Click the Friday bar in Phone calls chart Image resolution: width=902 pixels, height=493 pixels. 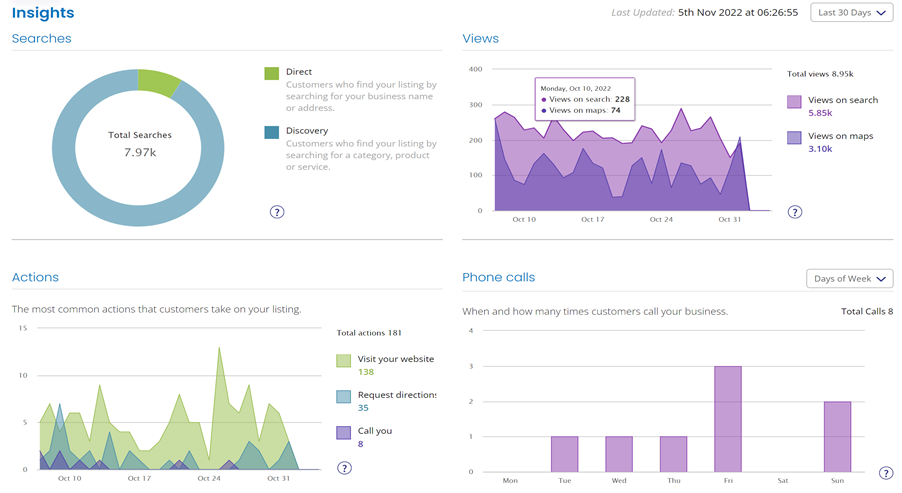(728, 419)
